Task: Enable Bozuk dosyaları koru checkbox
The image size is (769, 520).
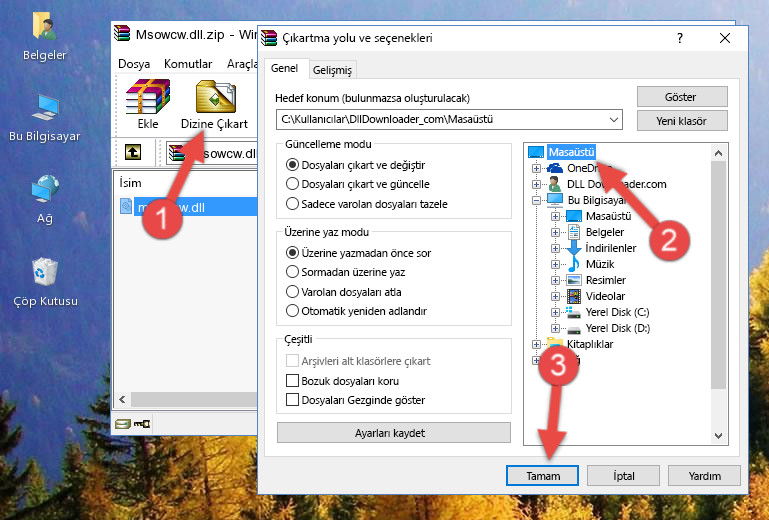Action: point(292,381)
